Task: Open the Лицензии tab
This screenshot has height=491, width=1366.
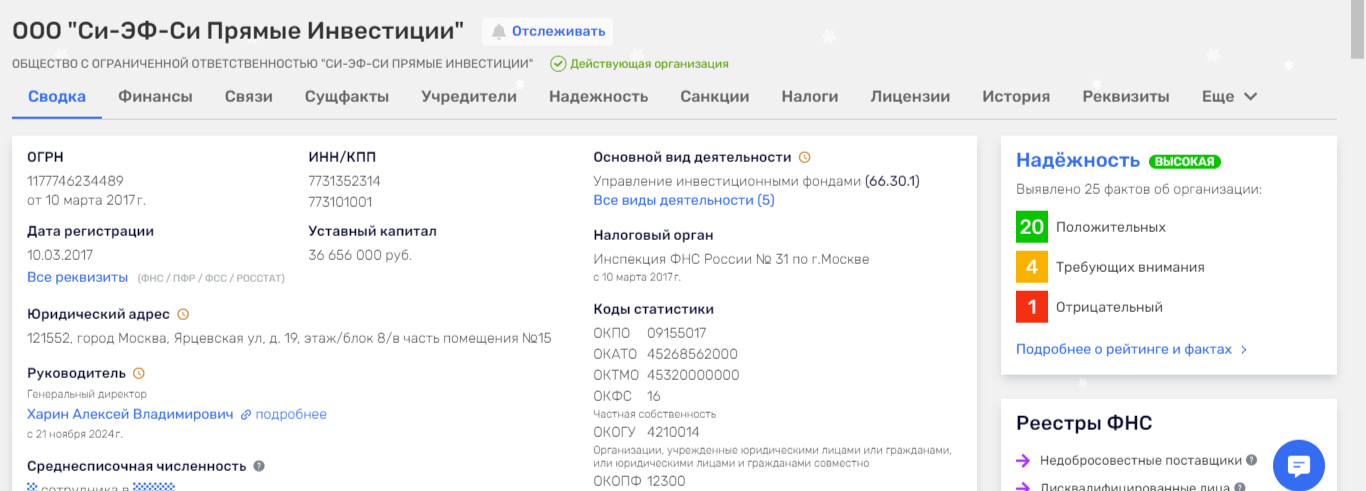Action: pyautogui.click(x=910, y=97)
